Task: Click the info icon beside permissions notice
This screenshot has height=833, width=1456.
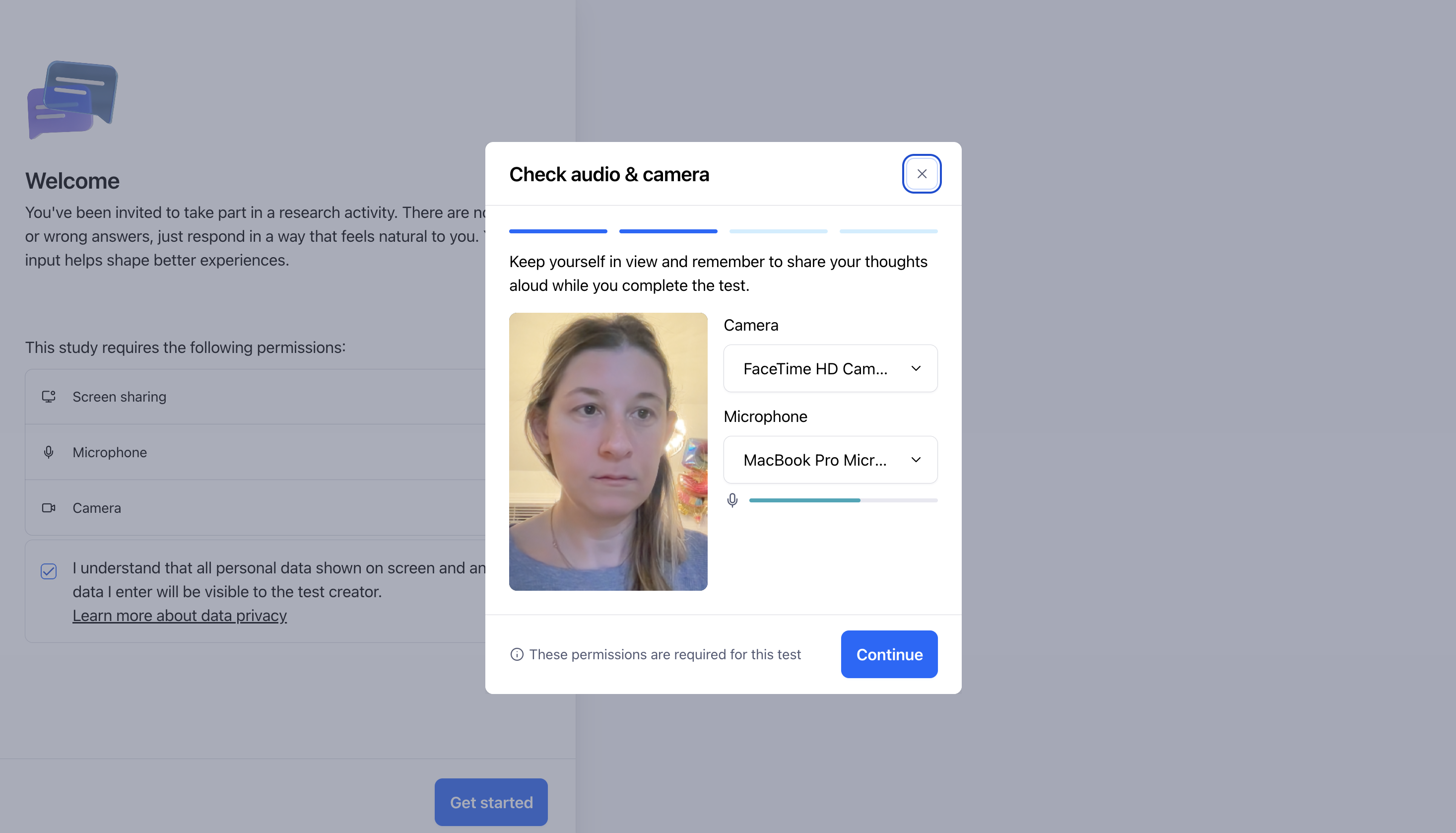Action: (517, 654)
